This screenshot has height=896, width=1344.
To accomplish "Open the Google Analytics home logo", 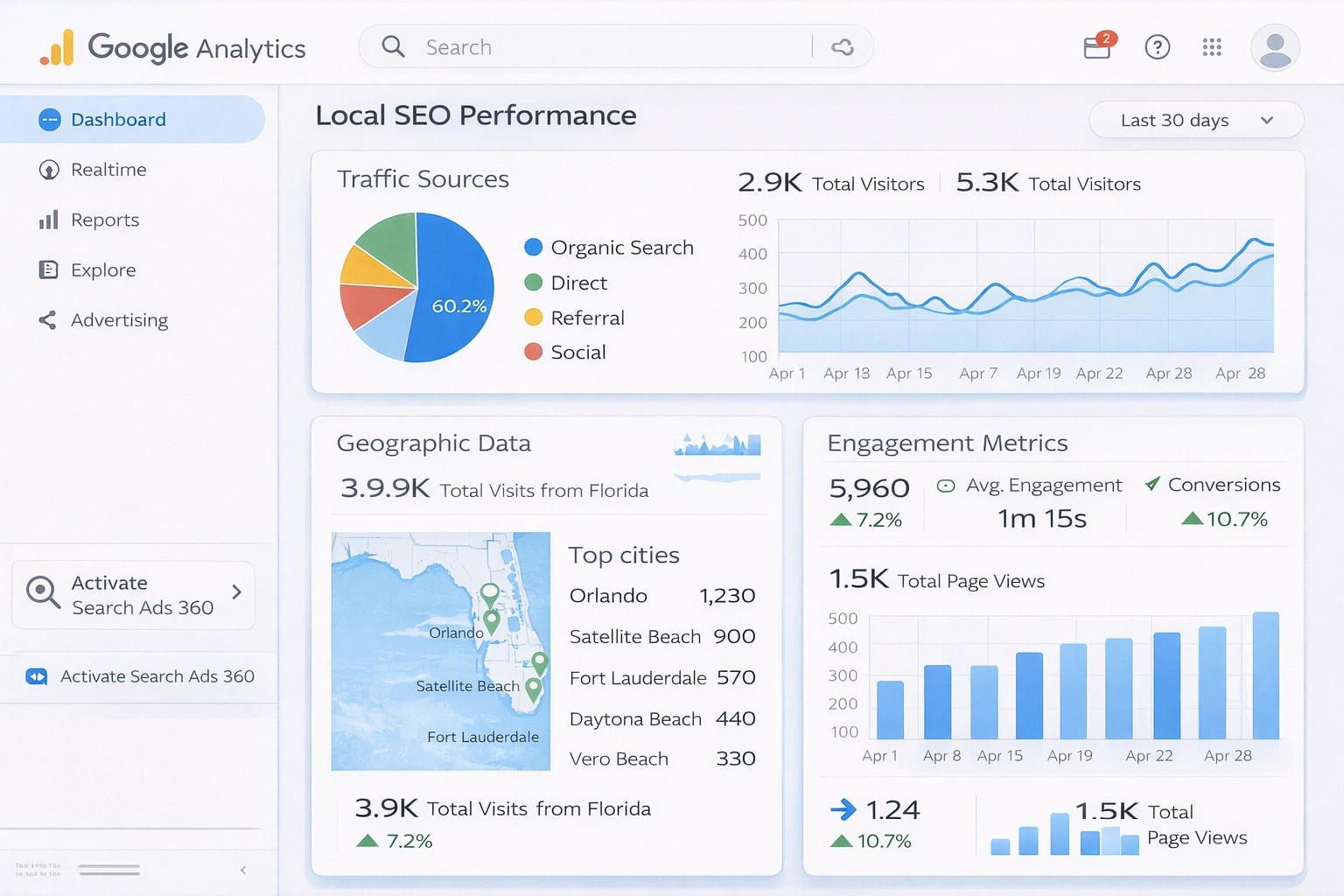I will (x=171, y=48).
